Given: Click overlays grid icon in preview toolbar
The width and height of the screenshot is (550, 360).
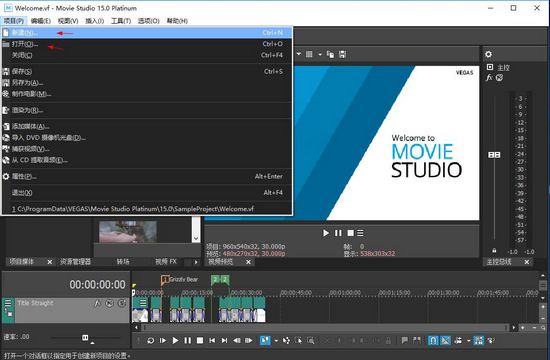Looking at the screenshot, I should 309,54.
